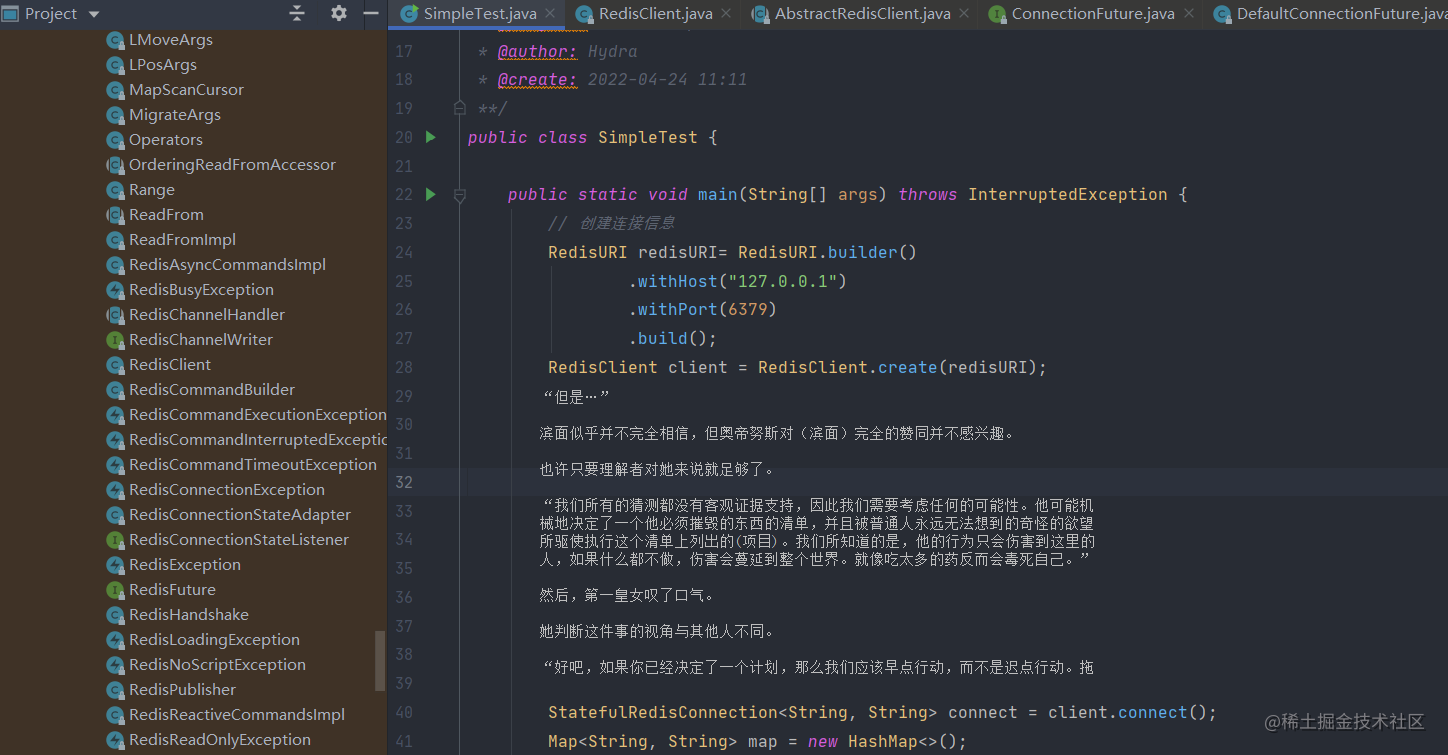Select Range class item
Screen dimensions: 1448x755
tap(152, 190)
